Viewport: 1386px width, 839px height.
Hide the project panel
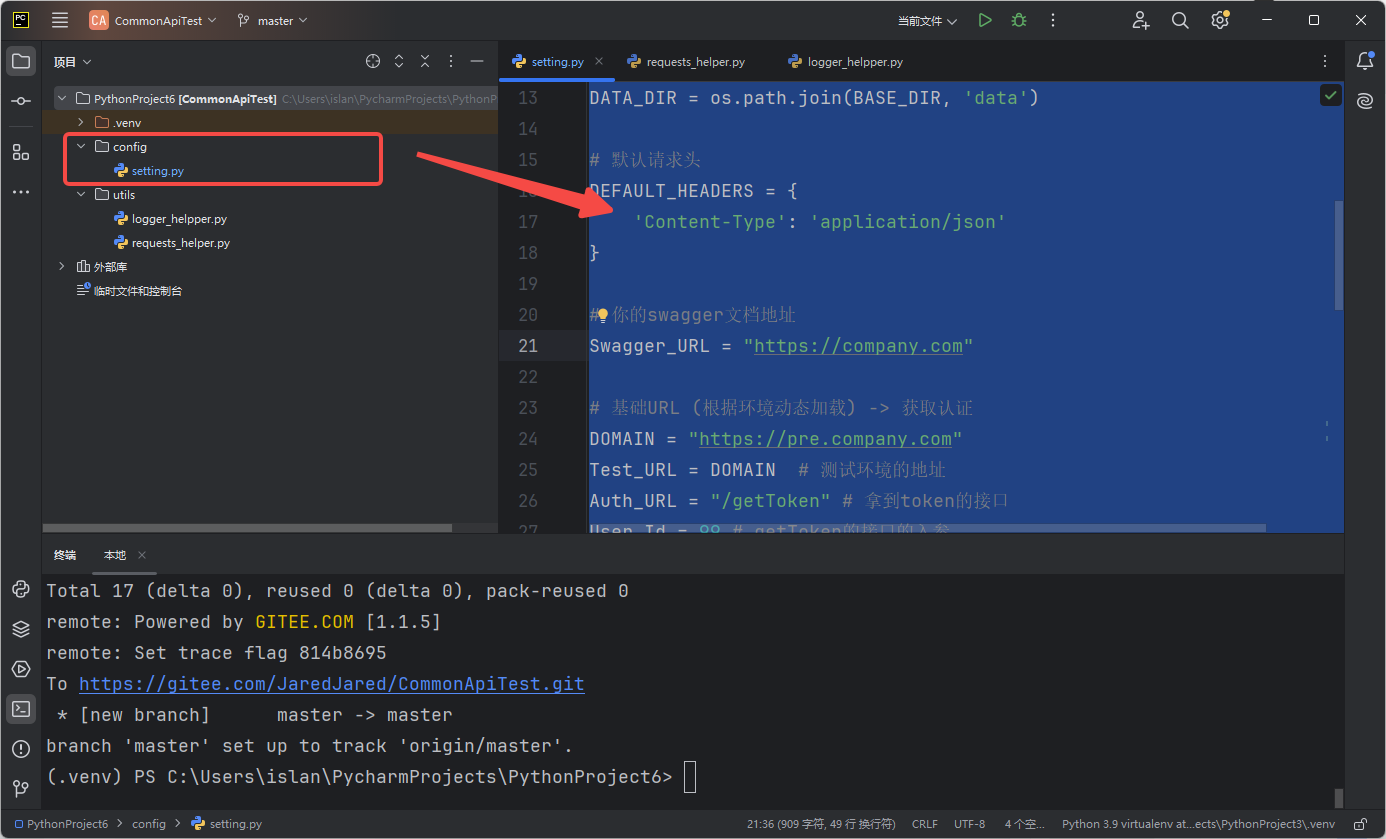click(477, 62)
